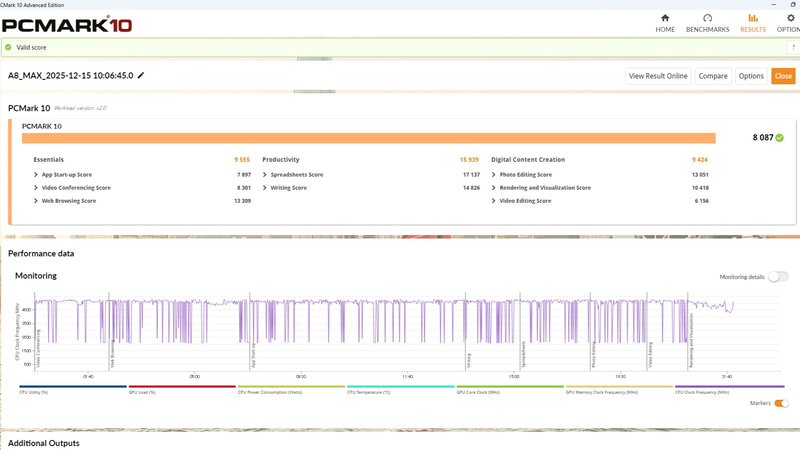Viewport: 800px width, 450px height.
Task: Expand the Web Browsing Score row
Action: 36,201
